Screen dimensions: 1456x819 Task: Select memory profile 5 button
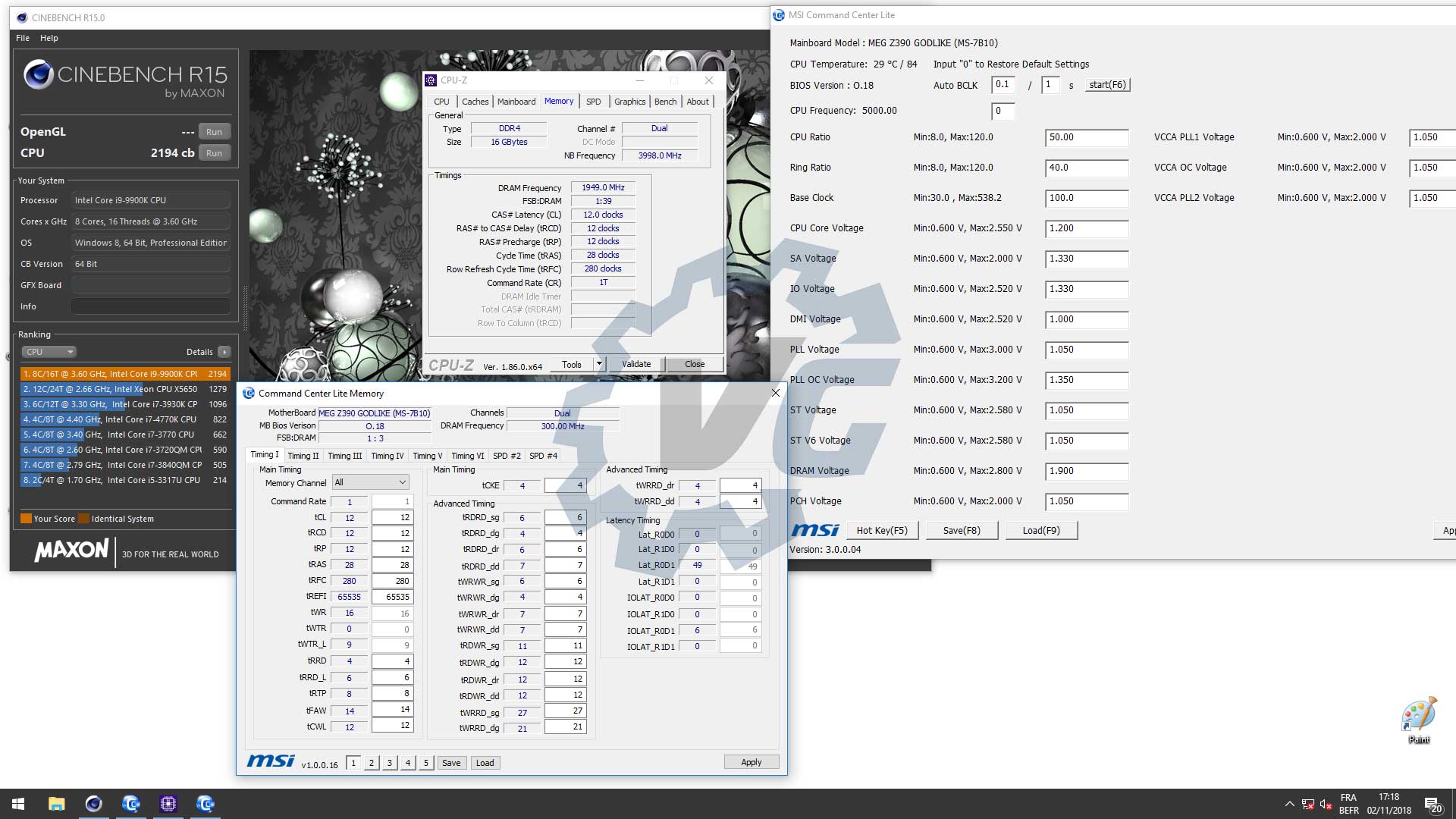pos(425,763)
